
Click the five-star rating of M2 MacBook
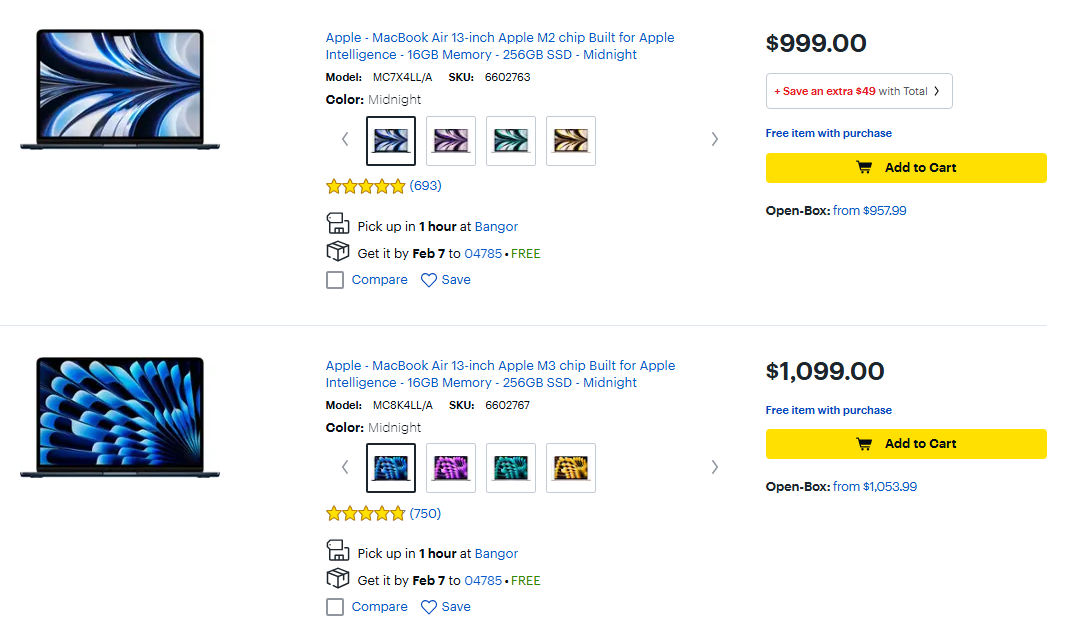[x=366, y=186]
